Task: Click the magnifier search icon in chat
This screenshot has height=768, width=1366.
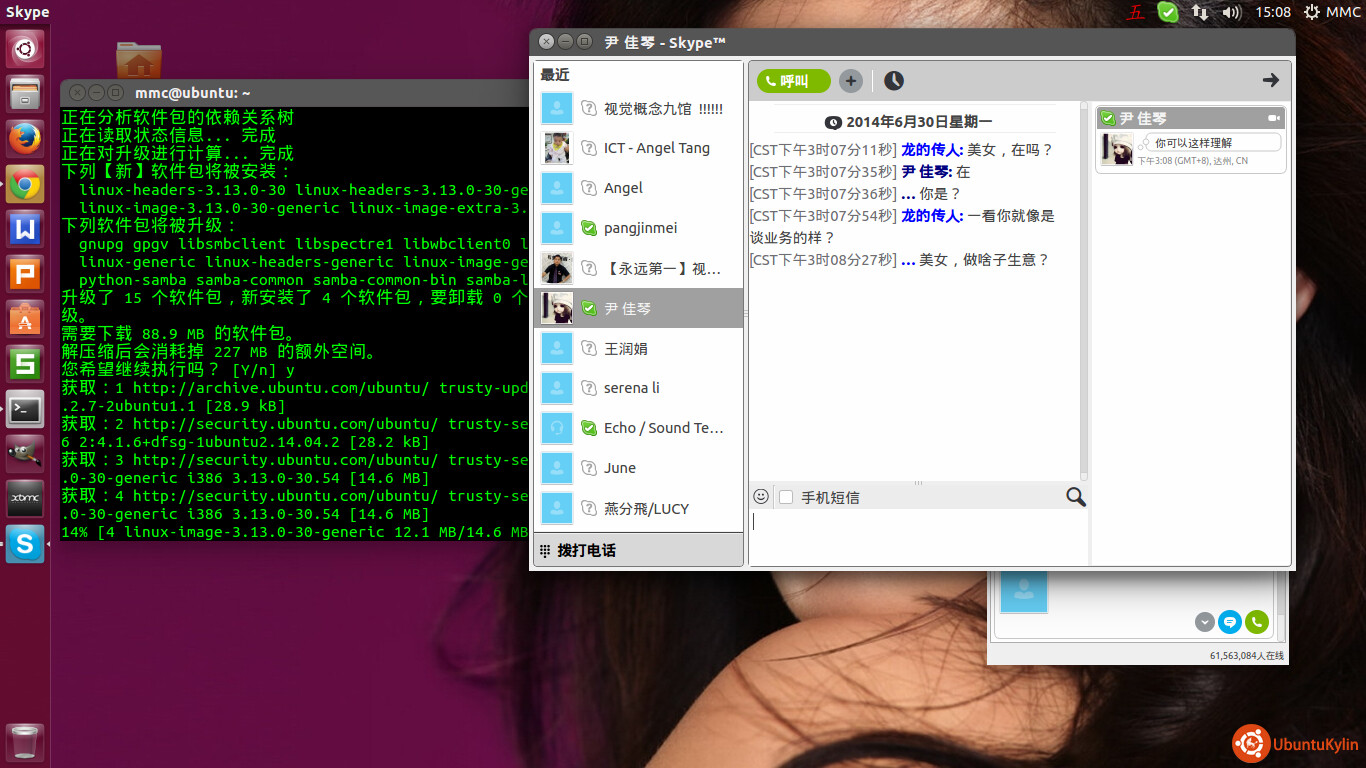Action: tap(1075, 497)
